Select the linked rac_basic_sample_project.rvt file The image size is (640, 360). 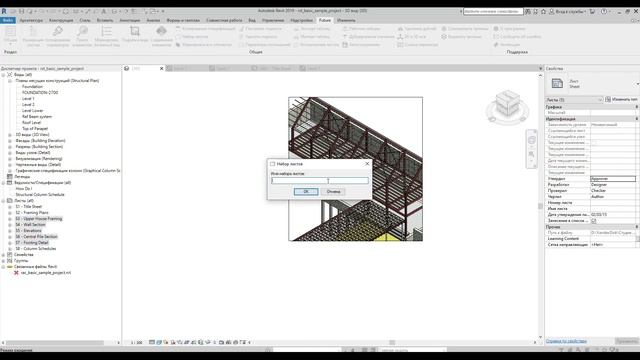(x=46, y=273)
